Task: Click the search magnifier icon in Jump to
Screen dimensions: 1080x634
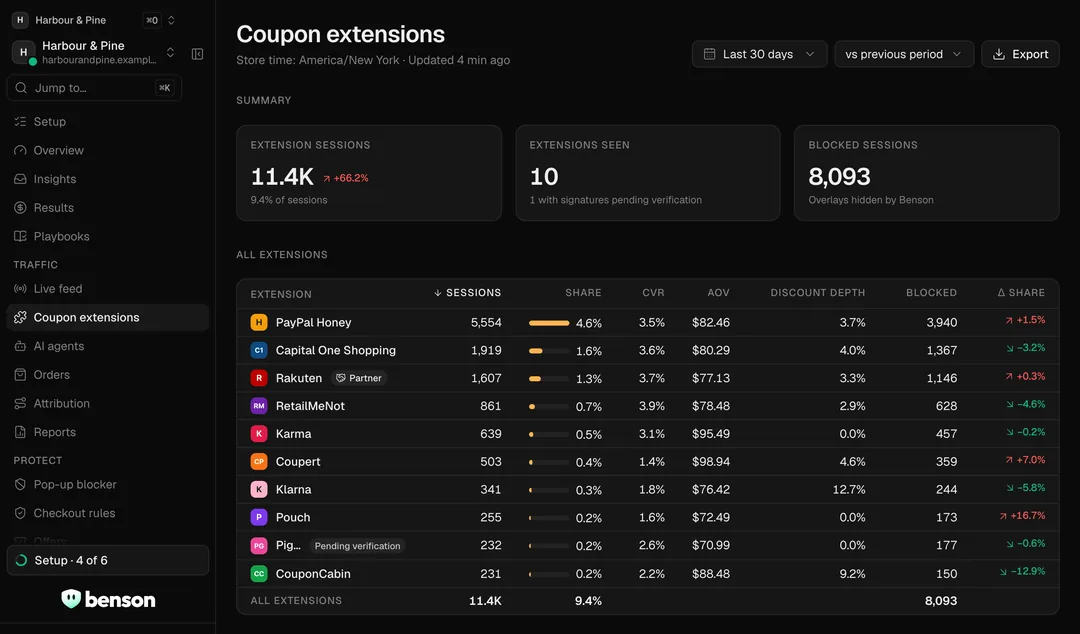Action: (x=21, y=88)
